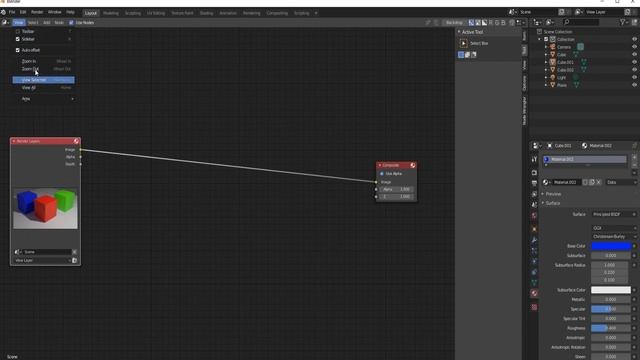640x360 pixels.
Task: Click the Camera object icon in outliner
Action: [x=553, y=47]
